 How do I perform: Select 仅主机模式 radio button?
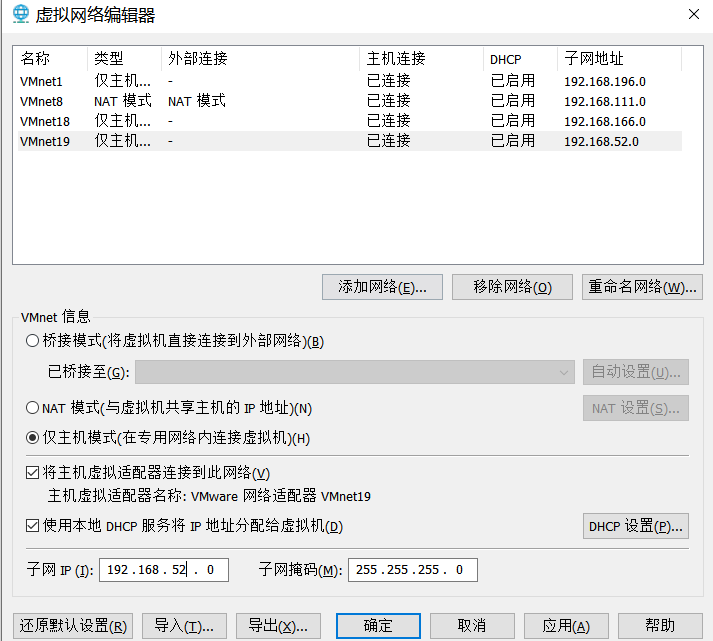click(x=32, y=437)
